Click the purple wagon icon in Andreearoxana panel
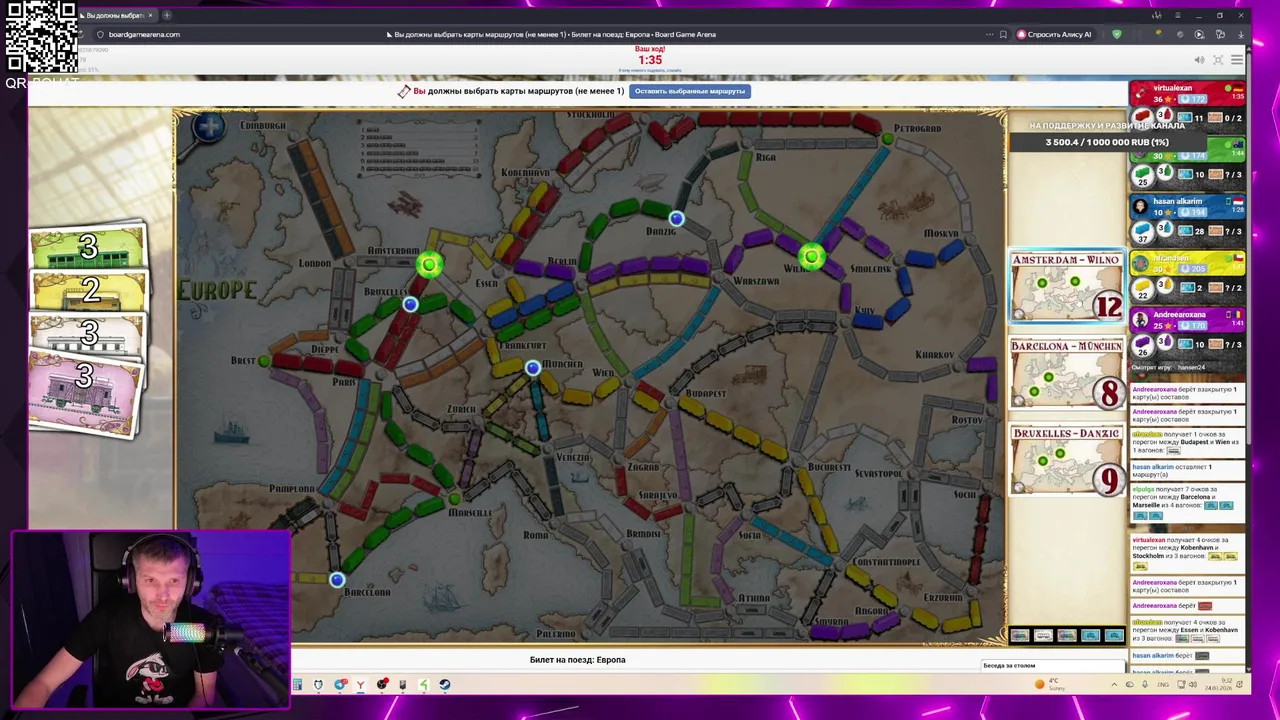The height and width of the screenshot is (720, 1280). (x=1142, y=344)
